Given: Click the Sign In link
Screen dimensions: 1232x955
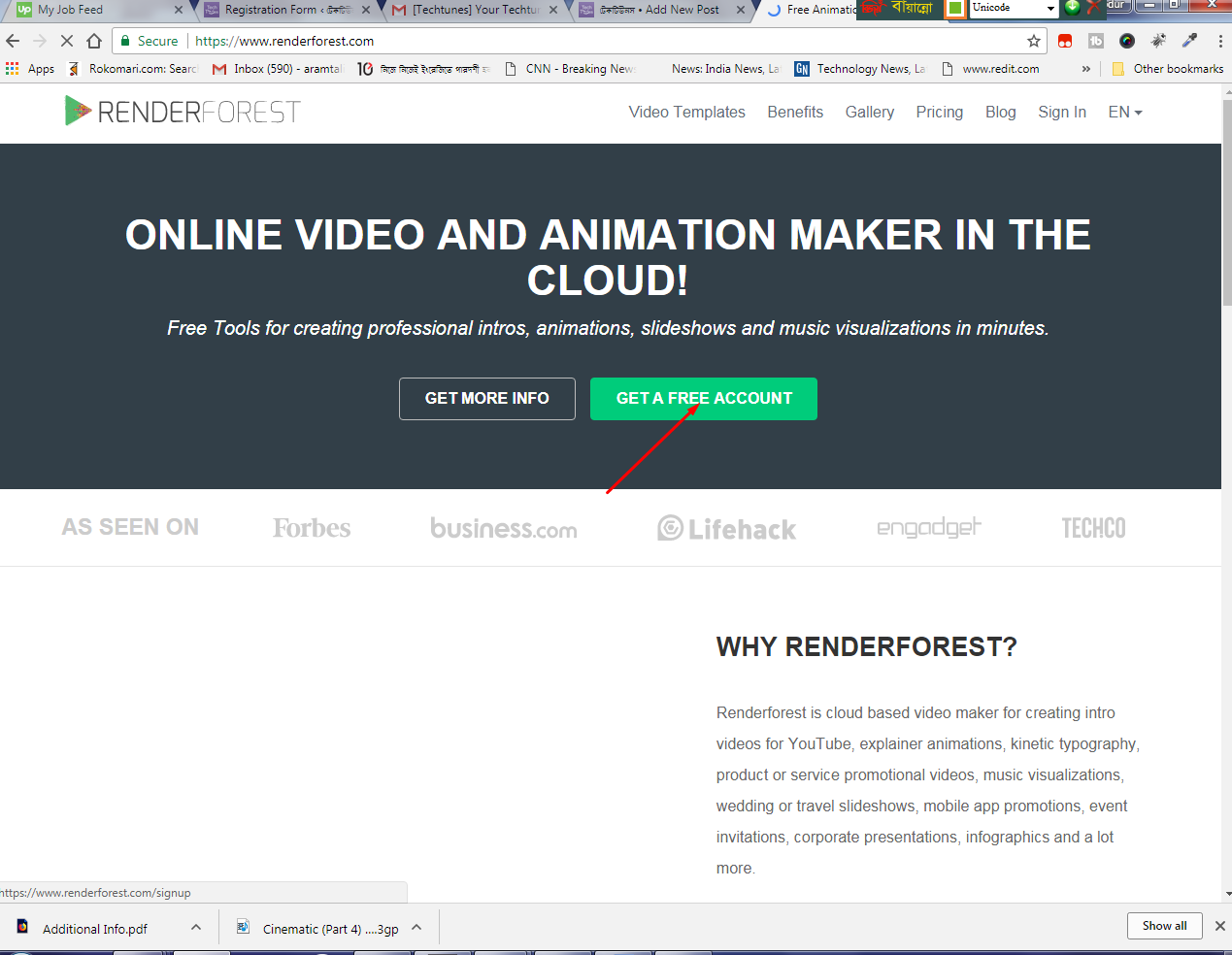Looking at the screenshot, I should pos(1061,113).
